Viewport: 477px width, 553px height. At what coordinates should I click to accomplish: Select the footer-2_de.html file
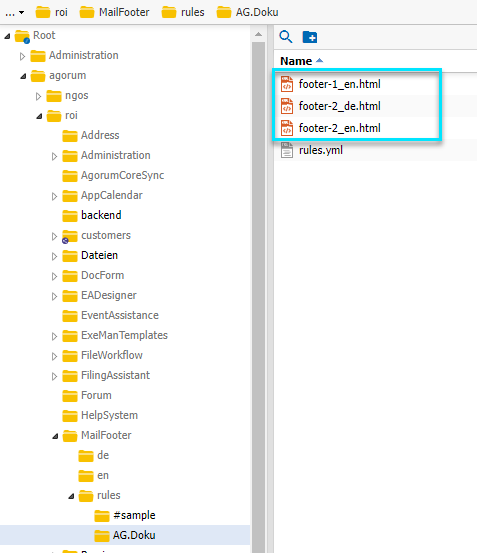(x=339, y=106)
